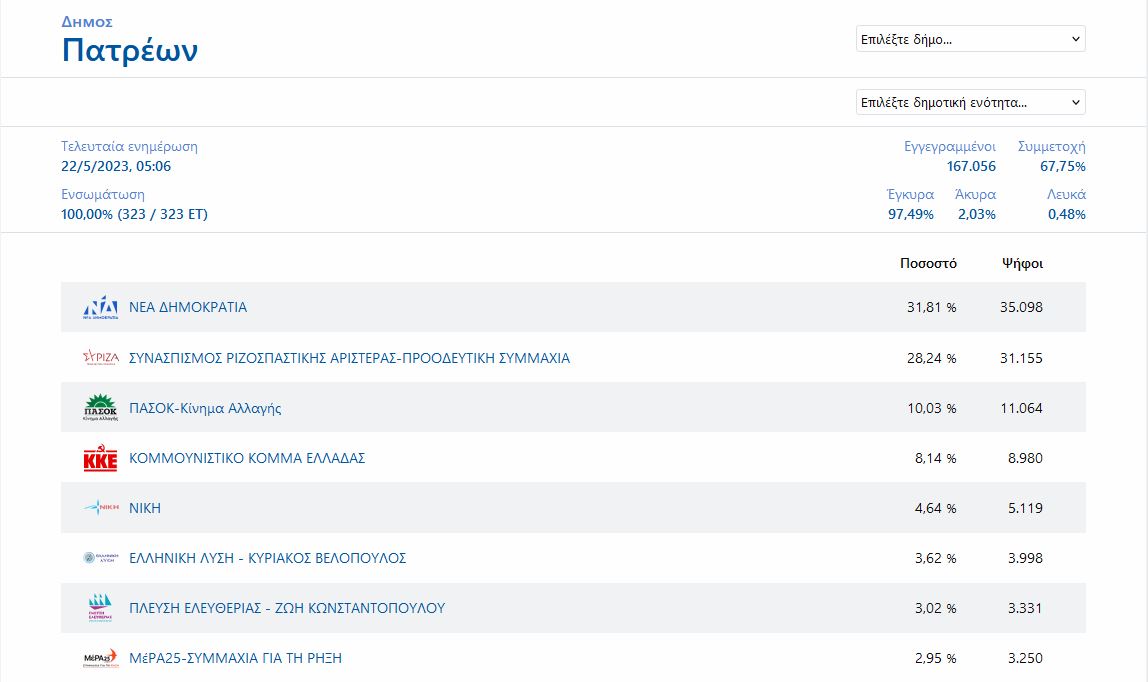Expand the 'Επιλέξτε δημοτική ενότητα...' dropdown
This screenshot has width=1148, height=682.
point(970,102)
